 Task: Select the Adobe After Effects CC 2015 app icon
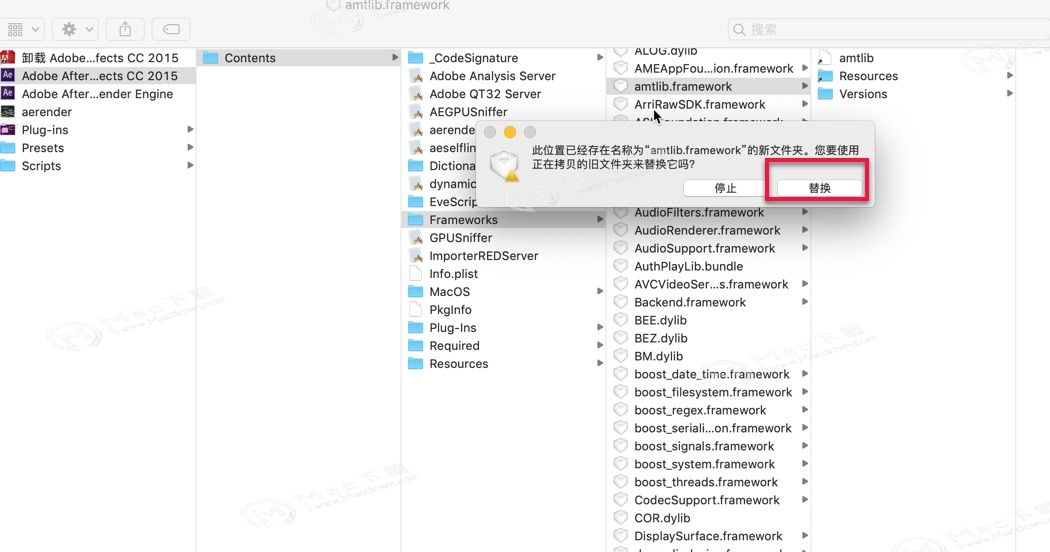pyautogui.click(x=7, y=75)
